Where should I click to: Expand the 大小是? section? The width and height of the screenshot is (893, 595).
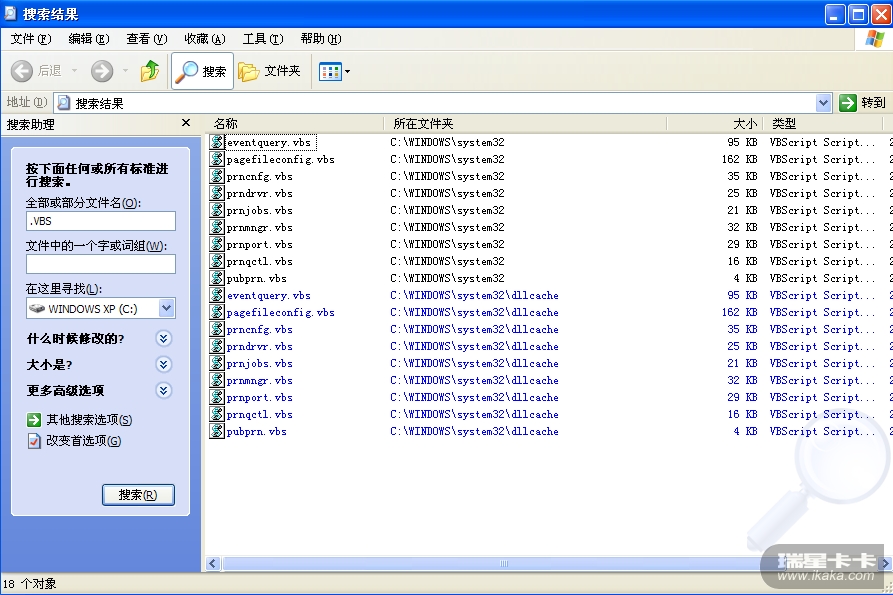pyautogui.click(x=163, y=364)
